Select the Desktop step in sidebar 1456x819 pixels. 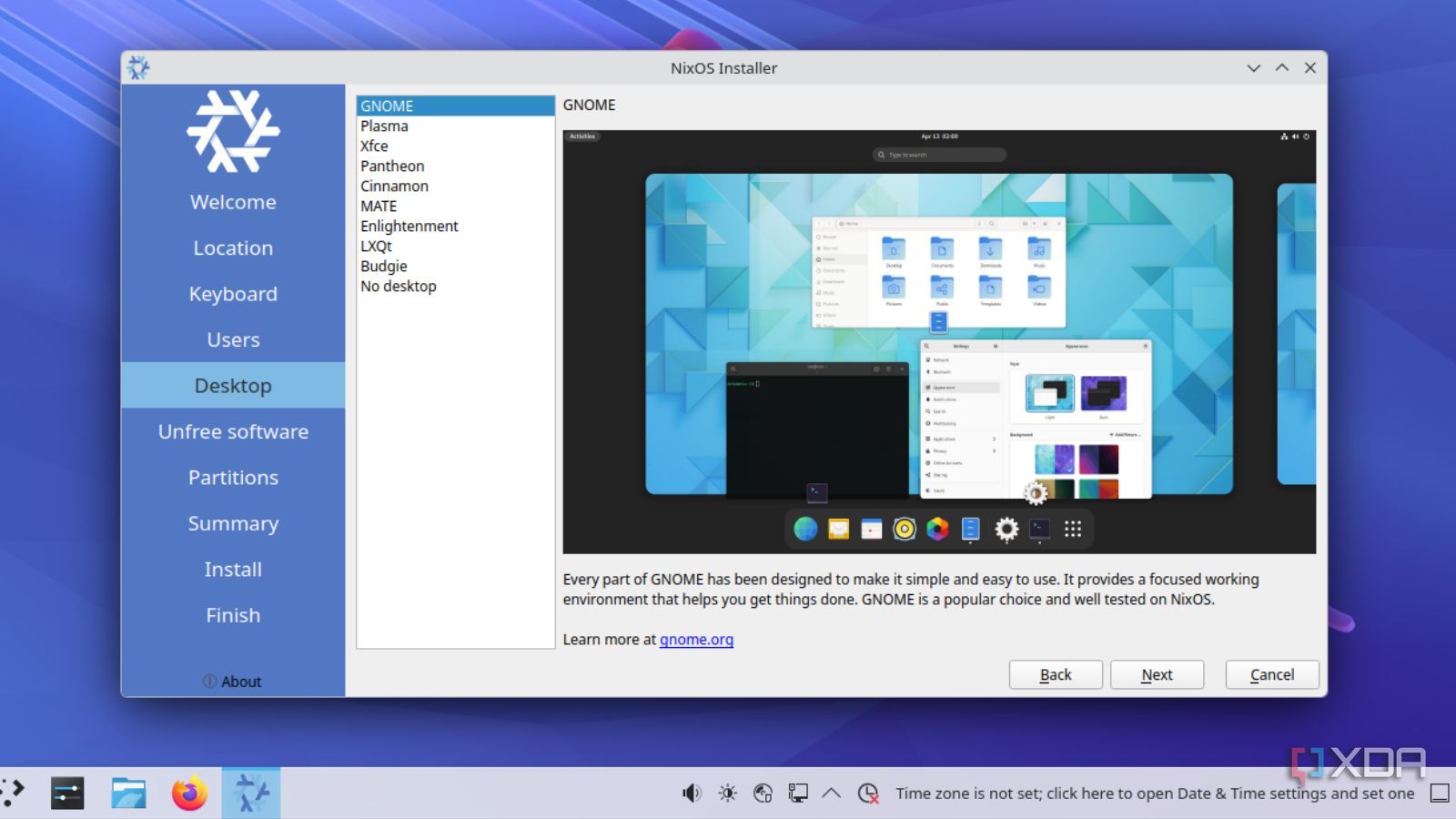(x=233, y=386)
